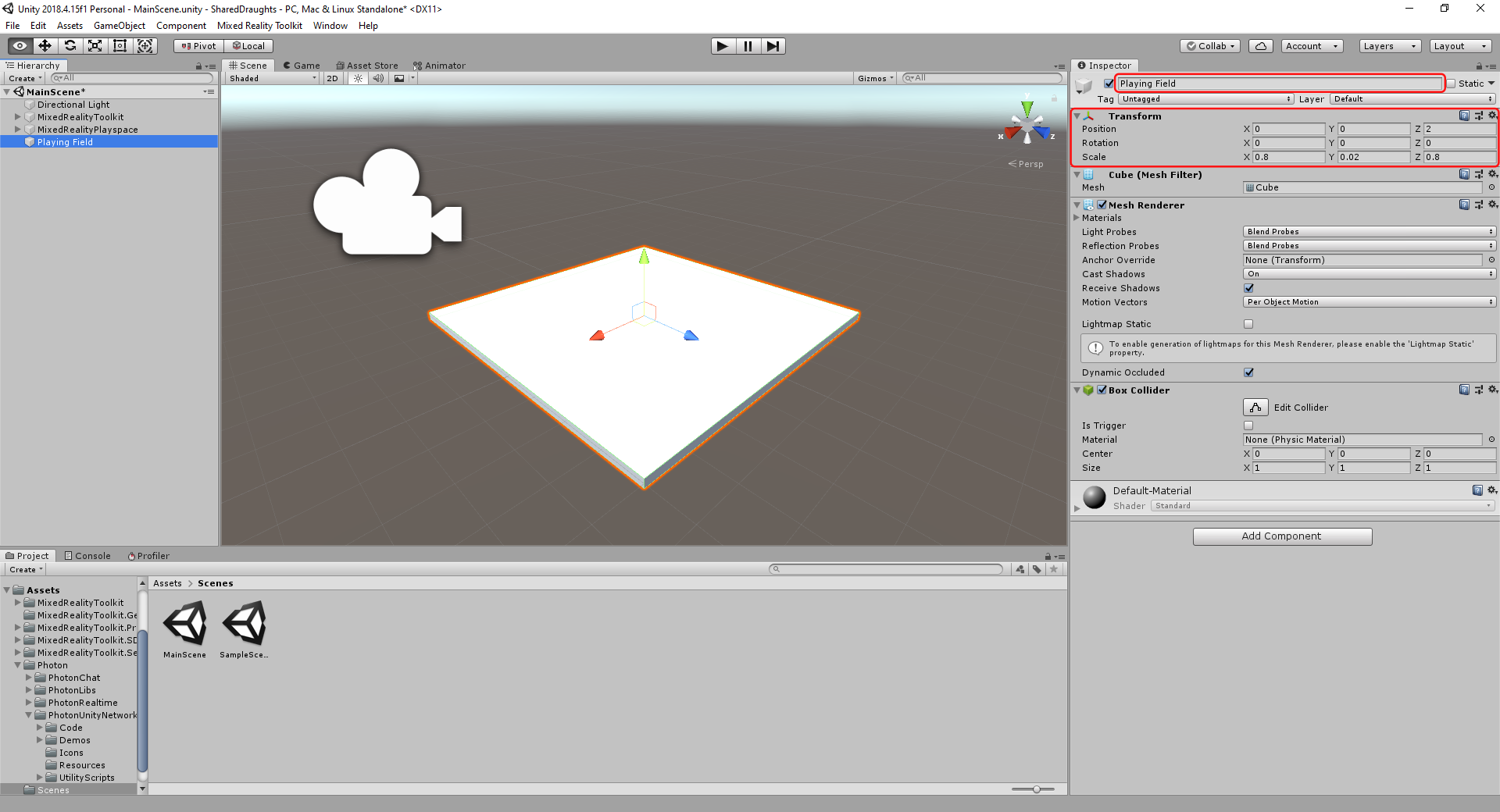Toggle scene audio speaker icon
Screen dimensions: 1500x812
[378, 78]
